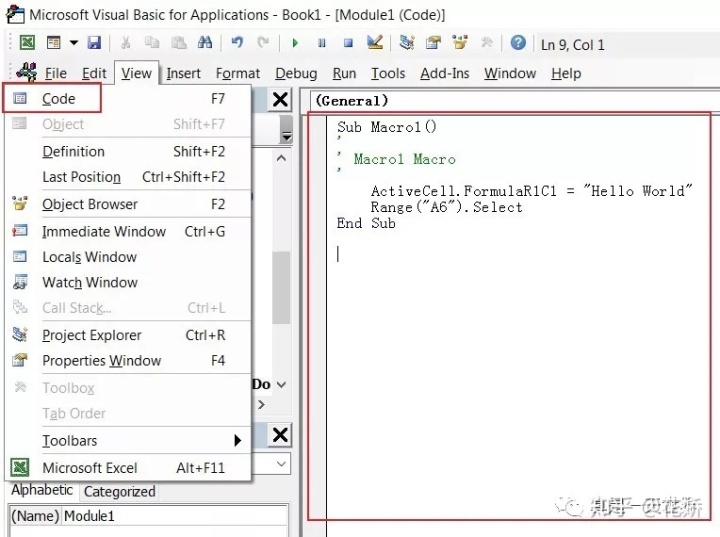Choose Definition in the View menu

point(129,152)
